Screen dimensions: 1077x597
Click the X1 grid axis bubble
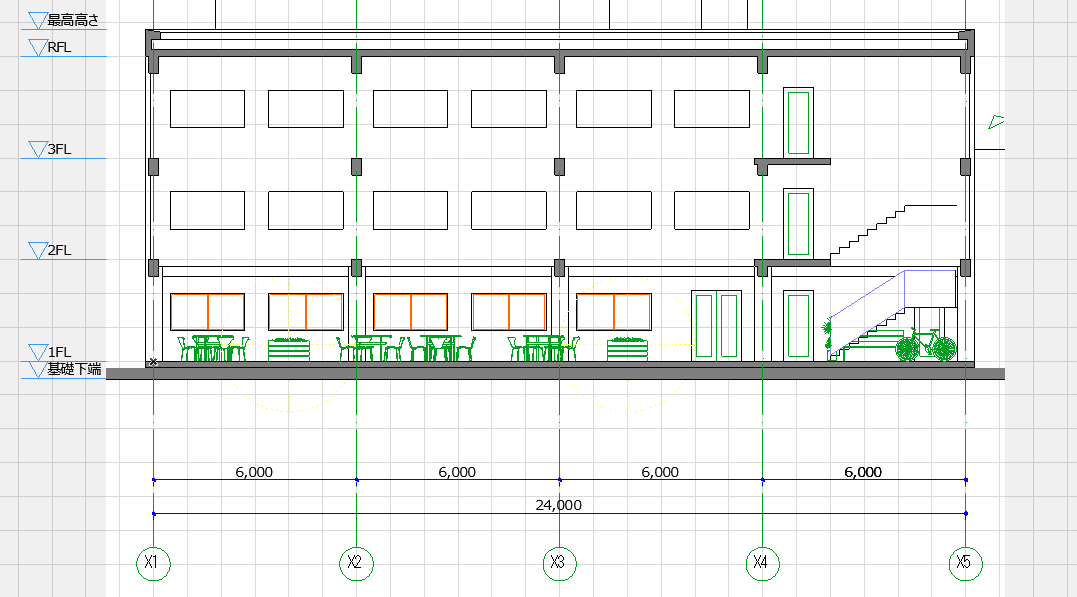point(153,563)
